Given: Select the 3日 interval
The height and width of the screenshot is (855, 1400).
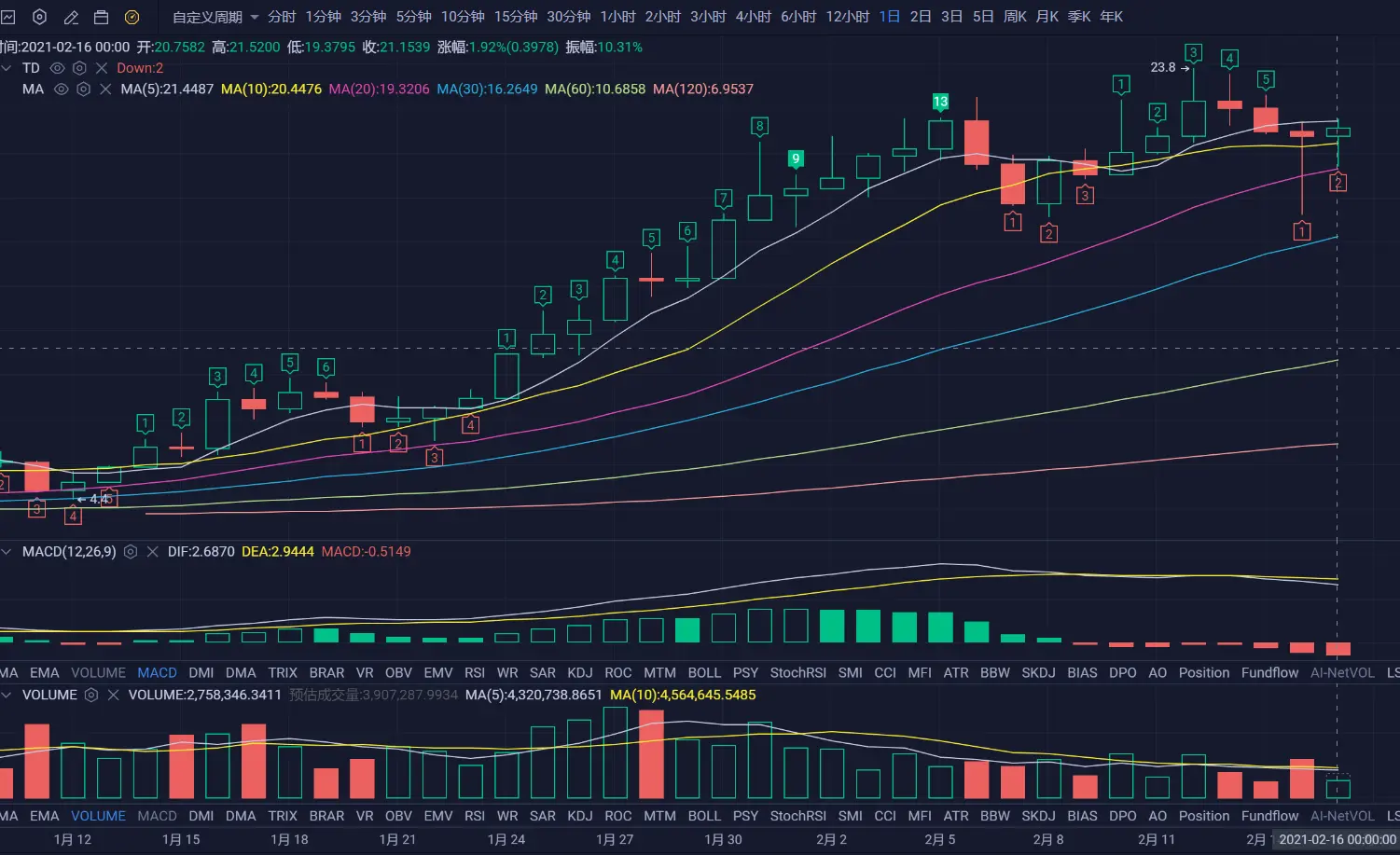Looking at the screenshot, I should coord(952,17).
